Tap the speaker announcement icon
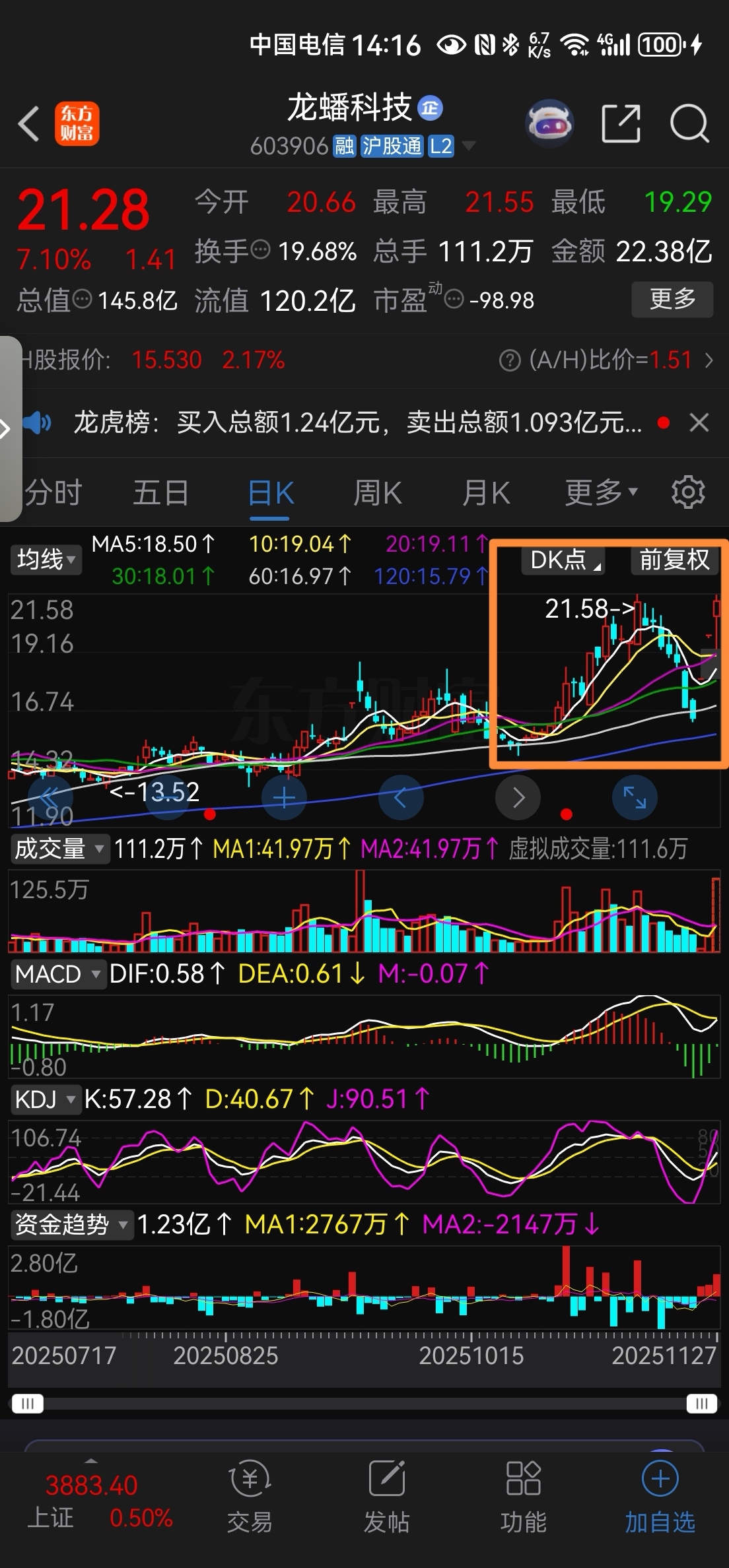 (37, 422)
